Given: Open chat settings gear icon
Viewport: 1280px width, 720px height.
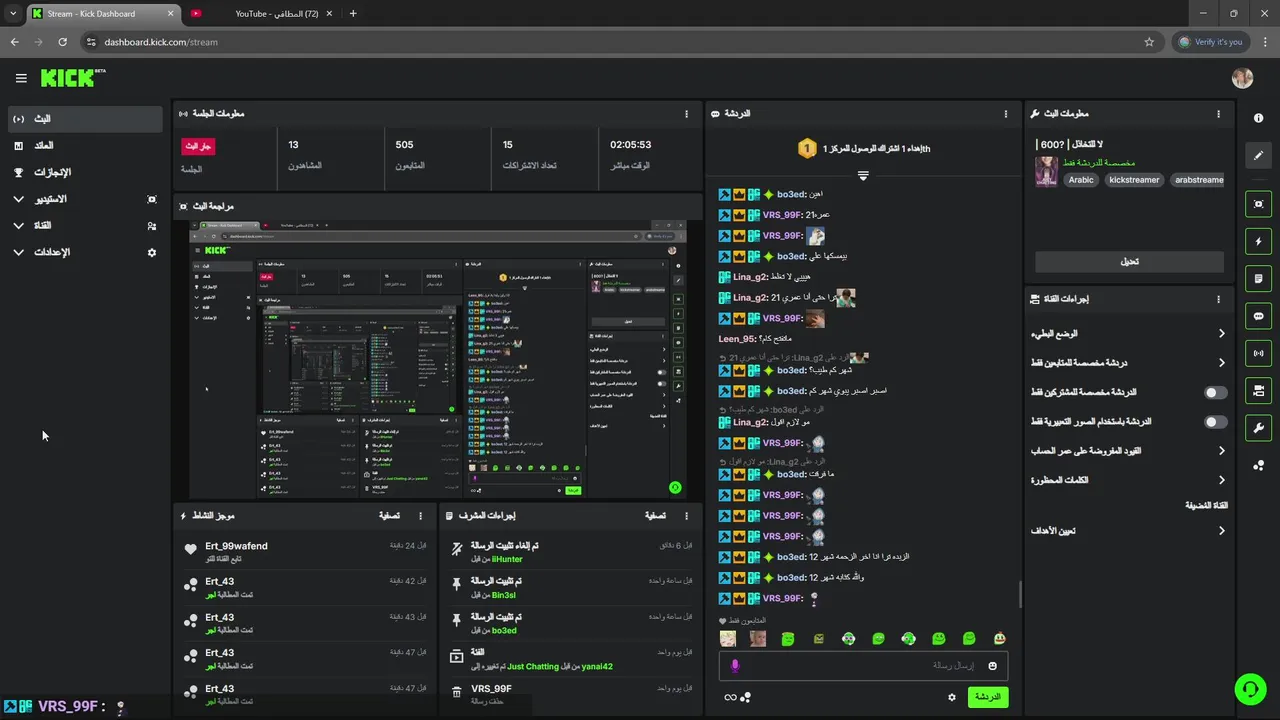Looking at the screenshot, I should [x=952, y=697].
